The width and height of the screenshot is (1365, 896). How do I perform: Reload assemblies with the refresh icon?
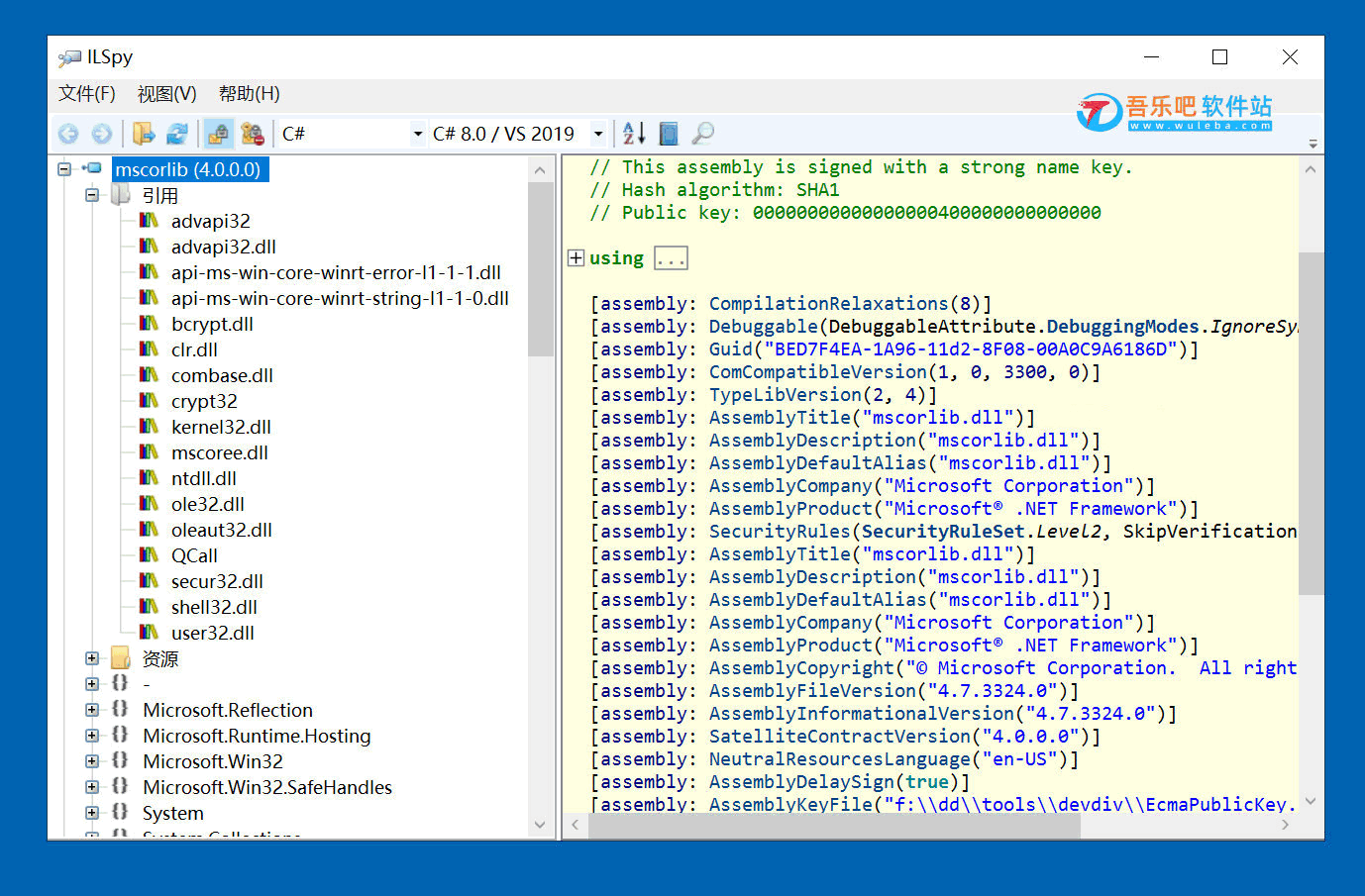tap(177, 134)
